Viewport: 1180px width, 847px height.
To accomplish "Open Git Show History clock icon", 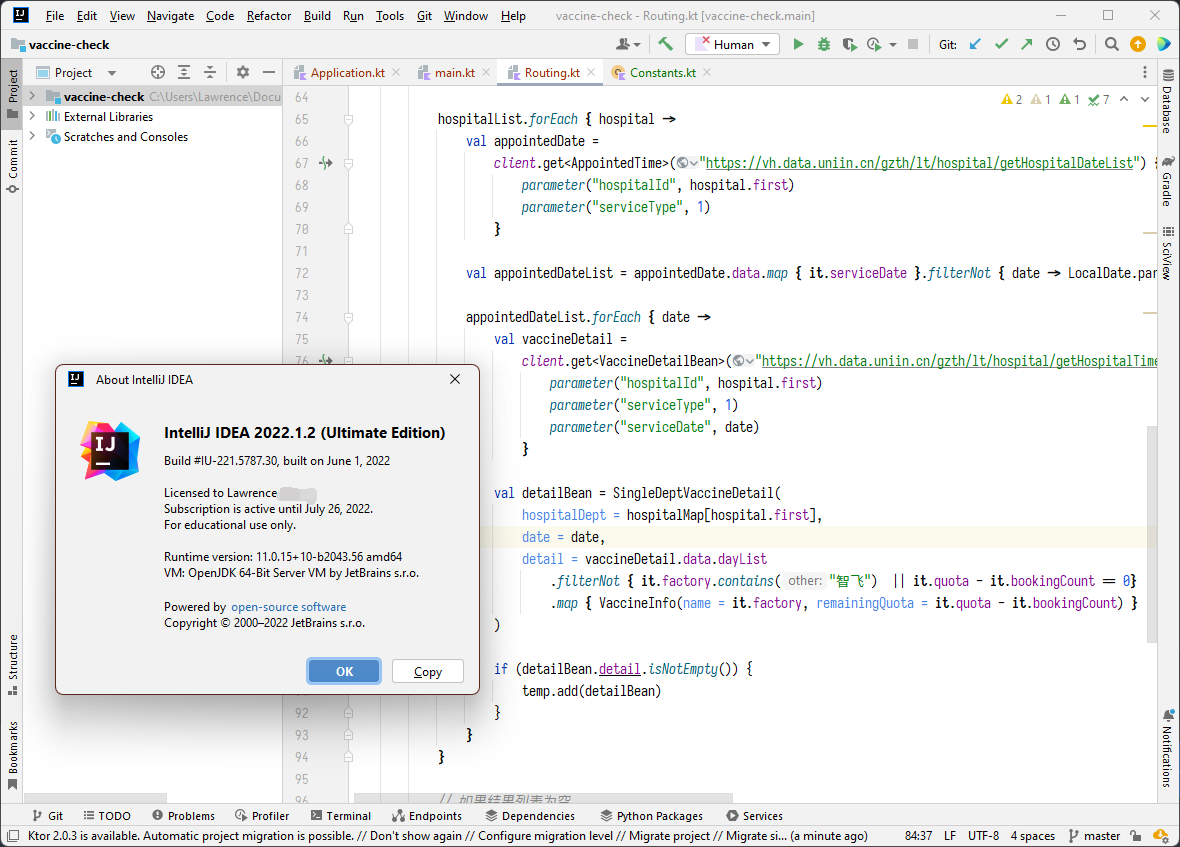I will [1053, 44].
